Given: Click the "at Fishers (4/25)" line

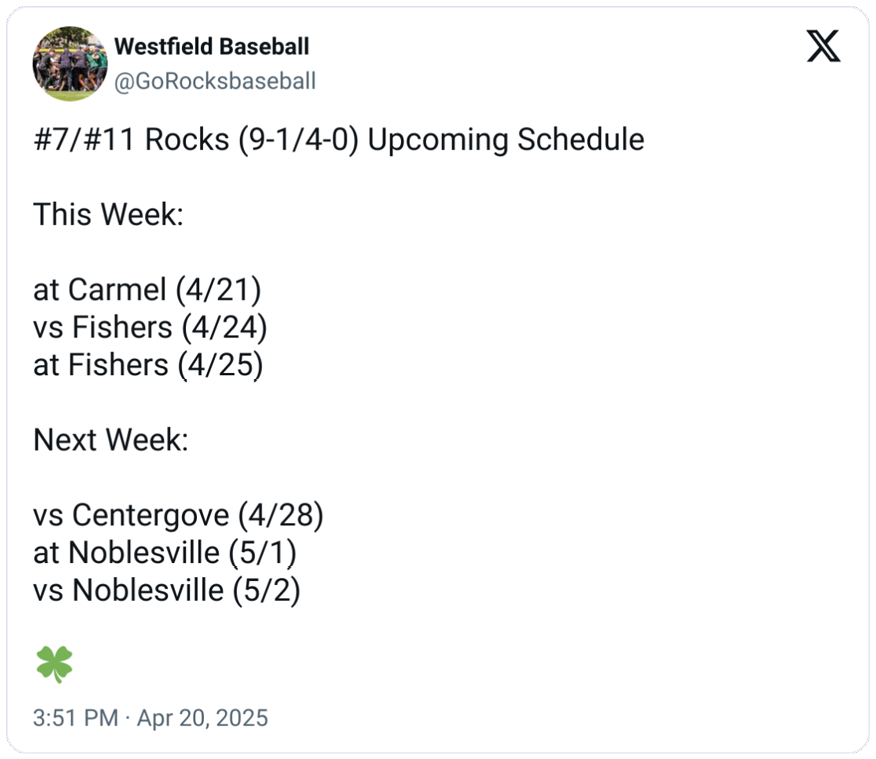Looking at the screenshot, I should point(148,365).
